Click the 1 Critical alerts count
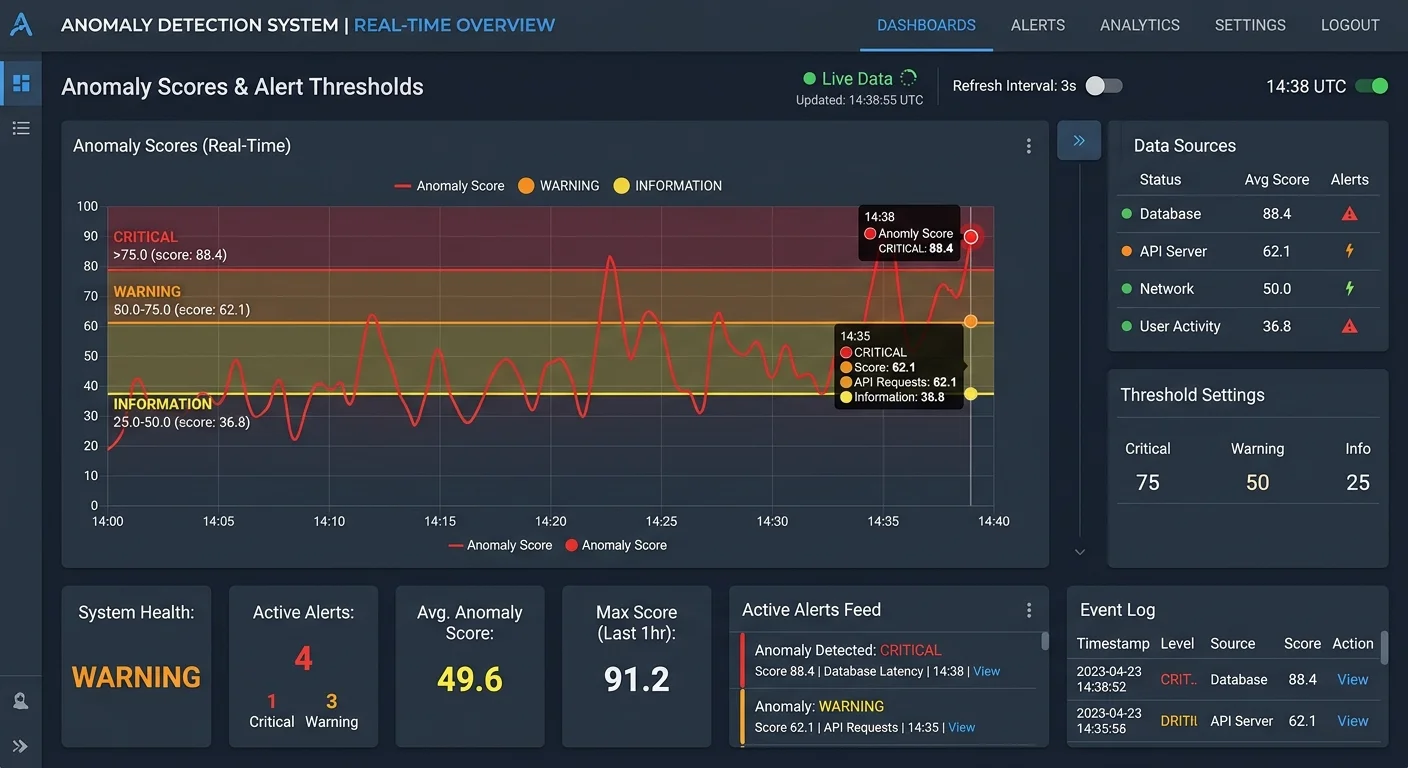1408x768 pixels. pos(271,702)
